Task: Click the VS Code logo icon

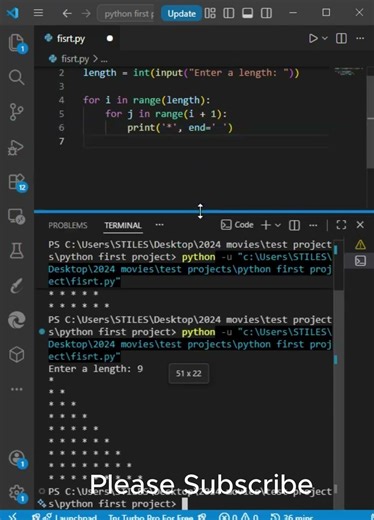Action: click(13, 13)
